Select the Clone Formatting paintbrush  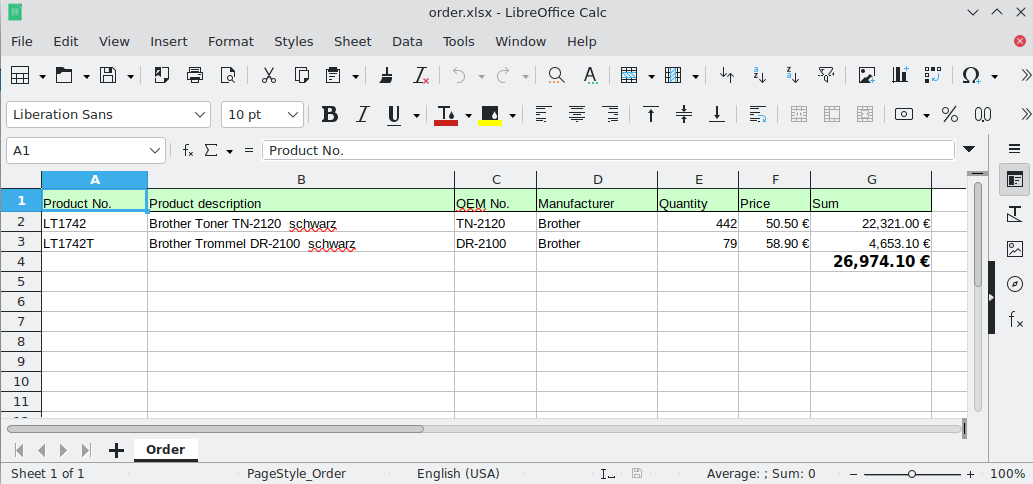point(387,75)
